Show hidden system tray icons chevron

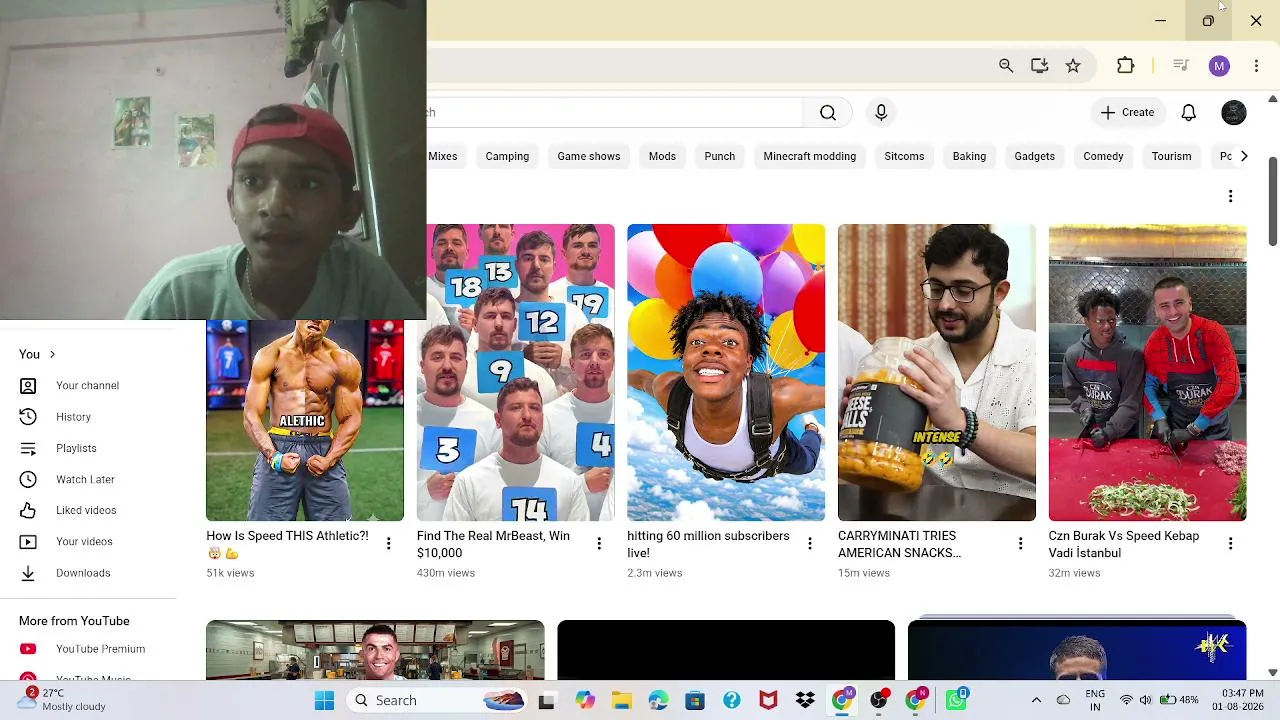(x=1036, y=700)
